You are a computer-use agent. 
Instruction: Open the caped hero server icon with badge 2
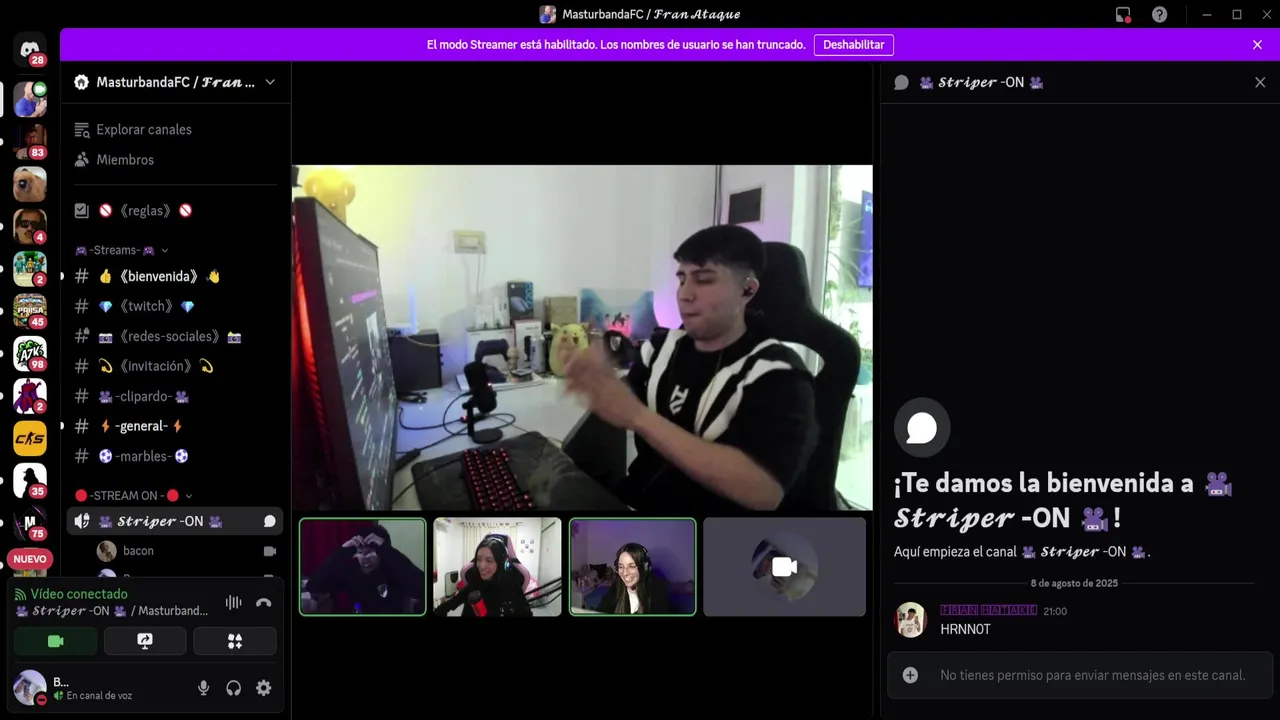30,396
